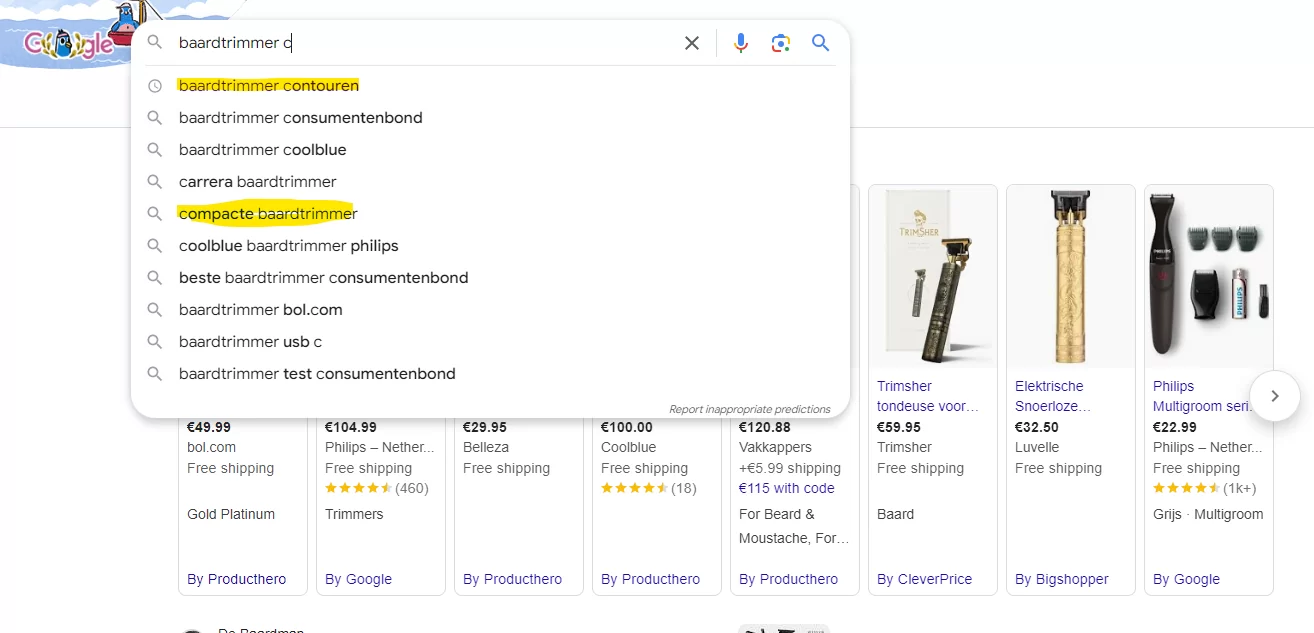This screenshot has height=633, width=1314.
Task: Click the '+€5.99 shipping' text
Action: [789, 468]
